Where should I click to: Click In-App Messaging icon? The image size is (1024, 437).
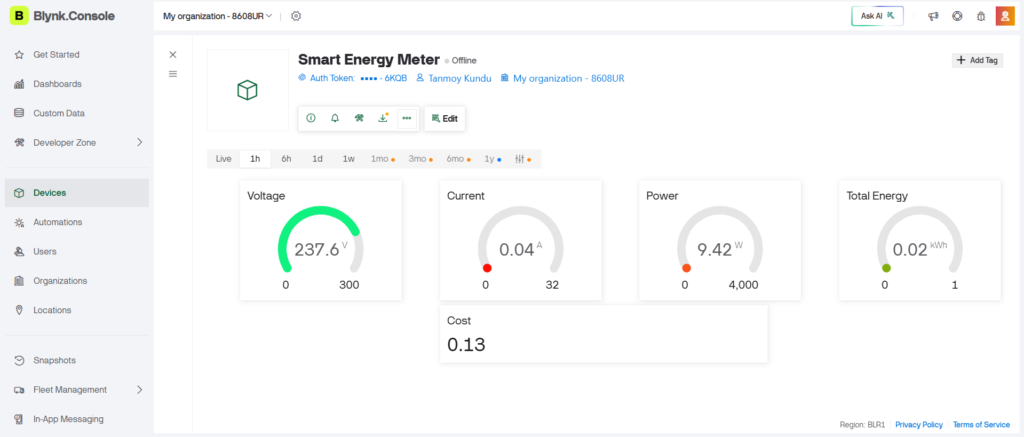coord(20,419)
